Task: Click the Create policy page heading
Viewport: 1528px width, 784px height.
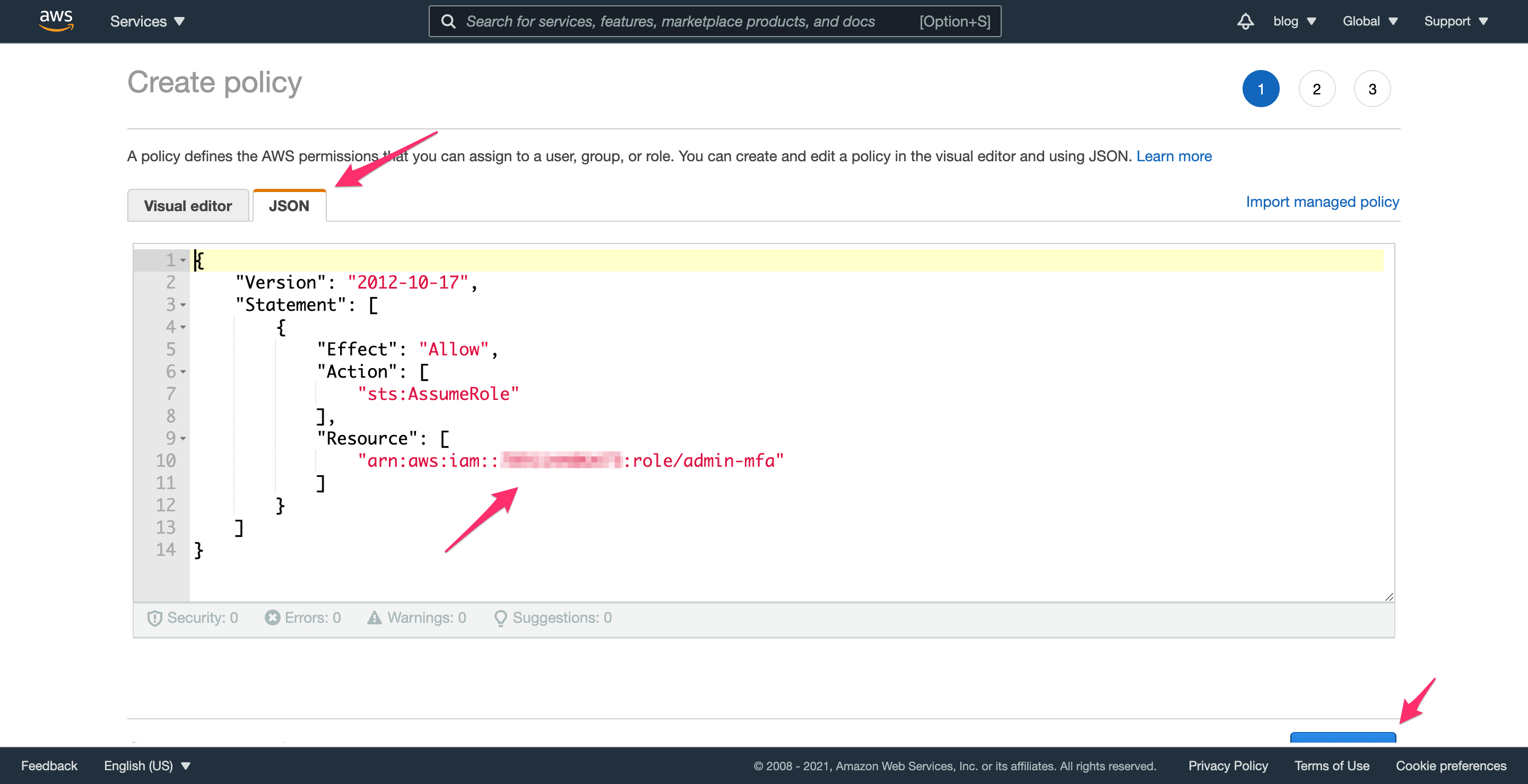Action: point(215,82)
